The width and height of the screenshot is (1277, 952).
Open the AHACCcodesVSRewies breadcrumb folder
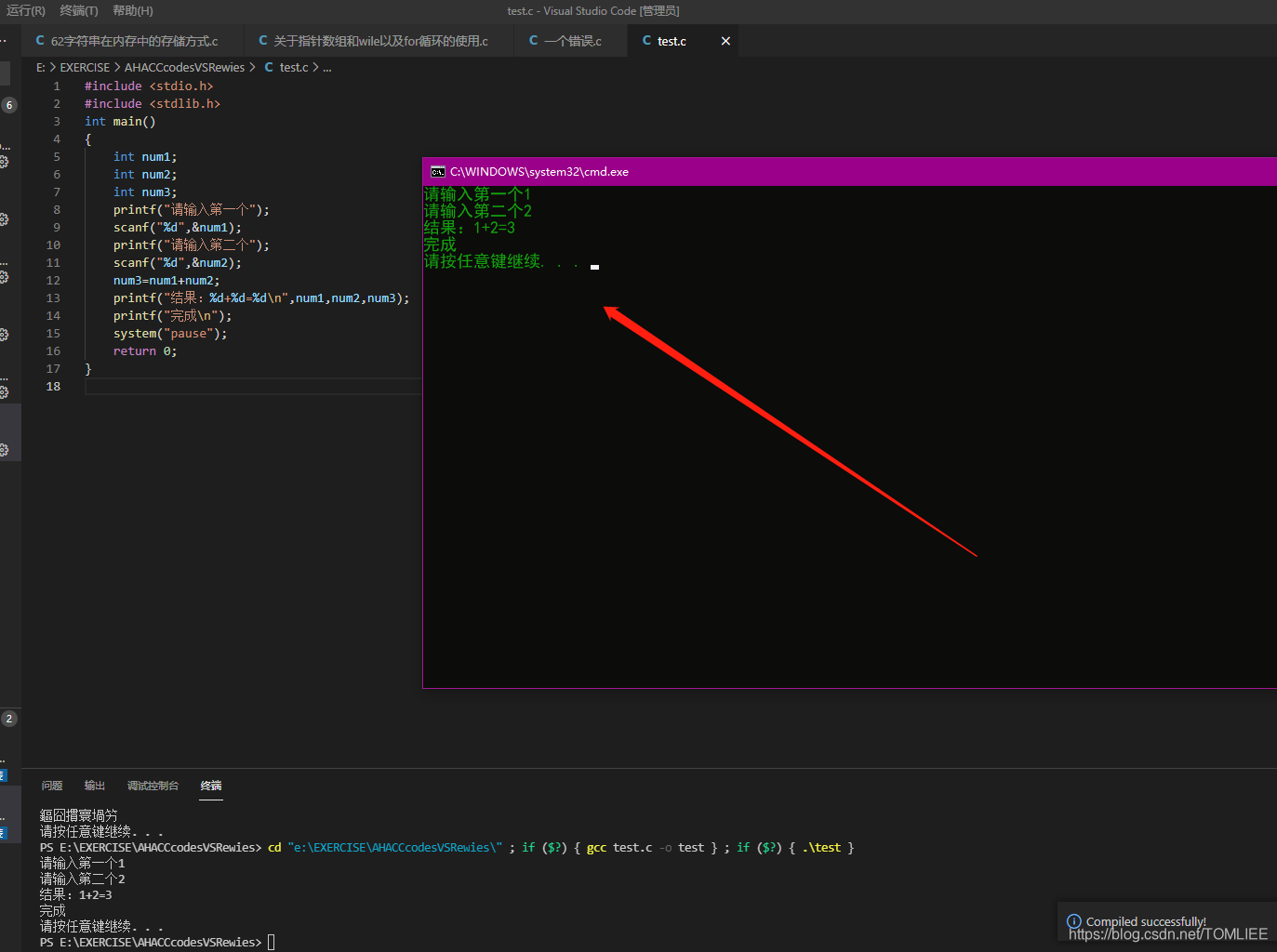point(184,67)
